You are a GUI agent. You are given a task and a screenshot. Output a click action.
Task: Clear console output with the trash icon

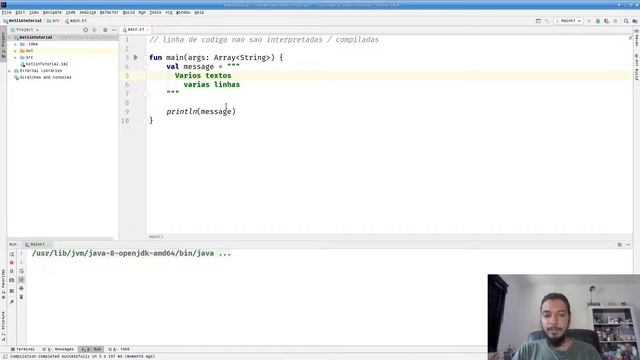click(21, 297)
